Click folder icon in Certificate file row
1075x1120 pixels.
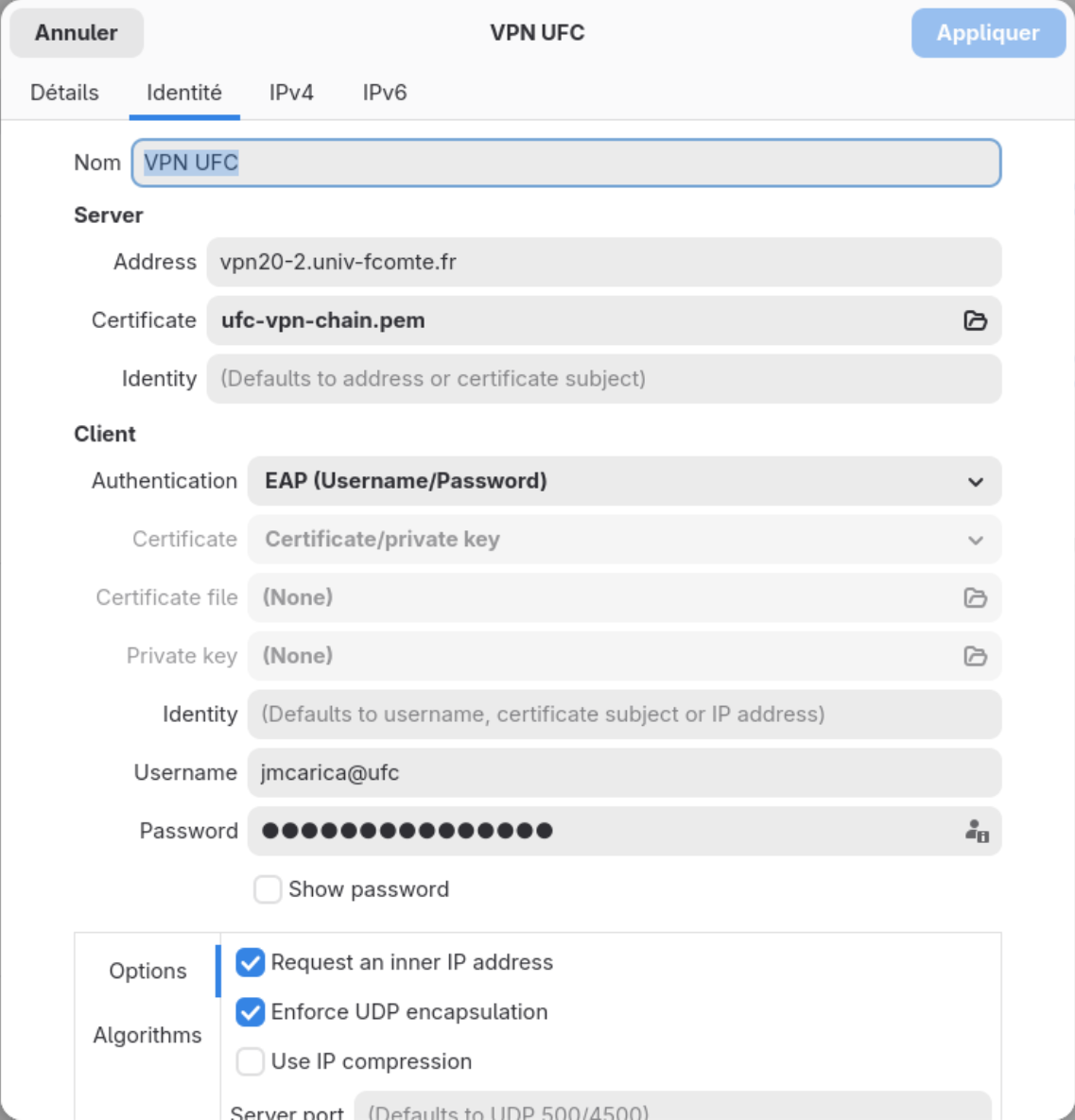pos(975,597)
